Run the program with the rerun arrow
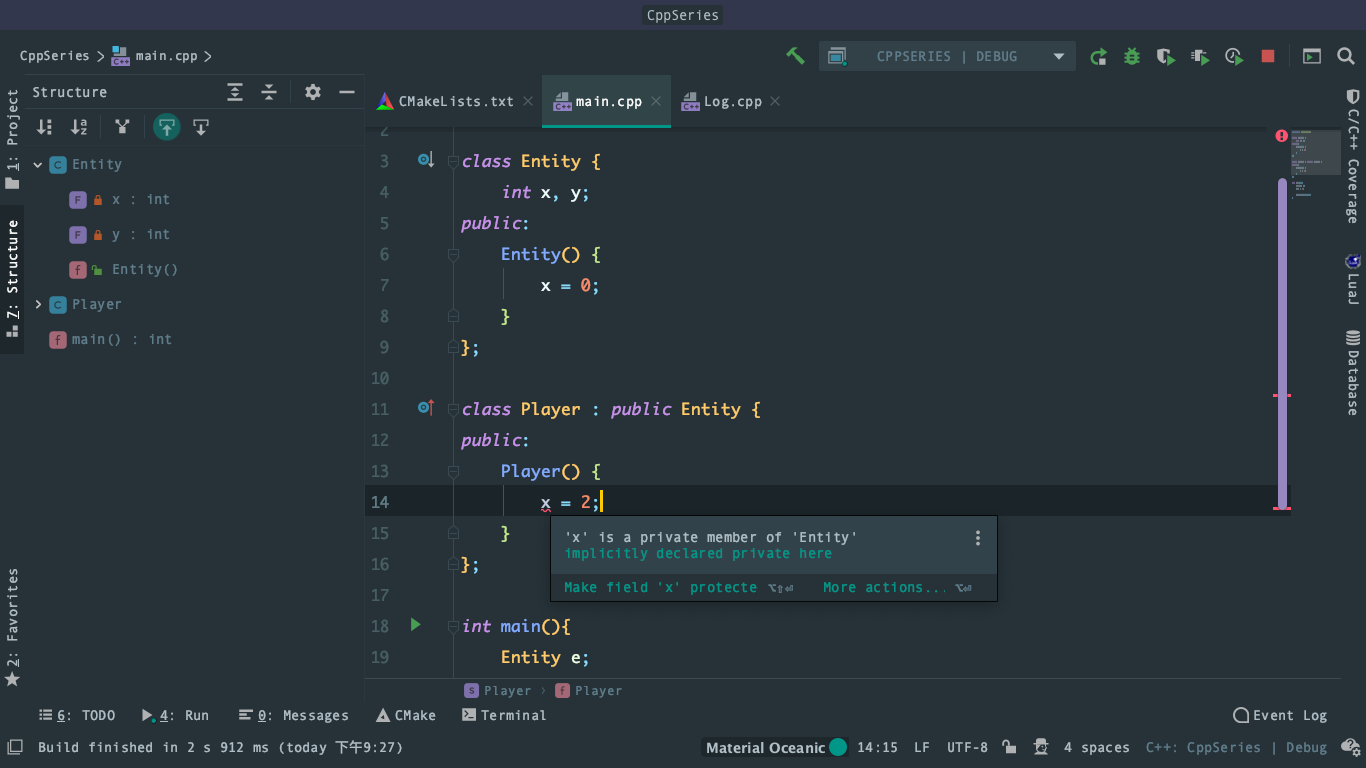1366x768 pixels. pyautogui.click(x=1098, y=57)
